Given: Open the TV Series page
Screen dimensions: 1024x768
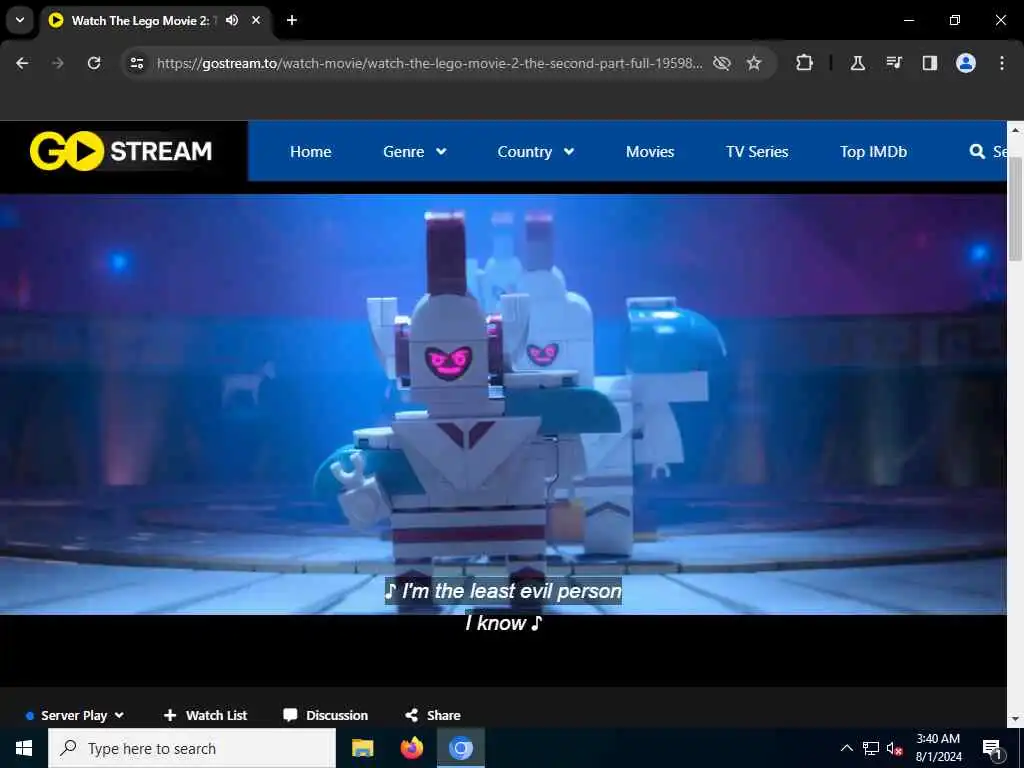Looking at the screenshot, I should tap(757, 152).
